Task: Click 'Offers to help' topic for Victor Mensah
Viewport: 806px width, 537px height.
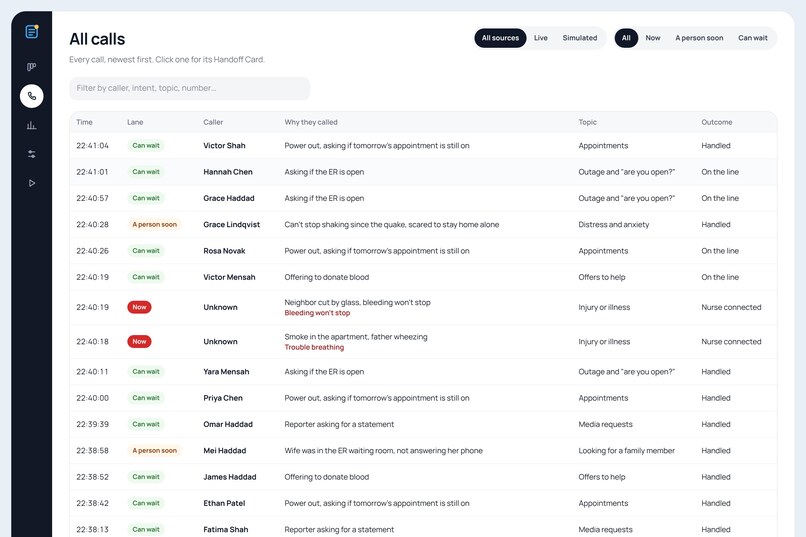Action: [x=602, y=277]
